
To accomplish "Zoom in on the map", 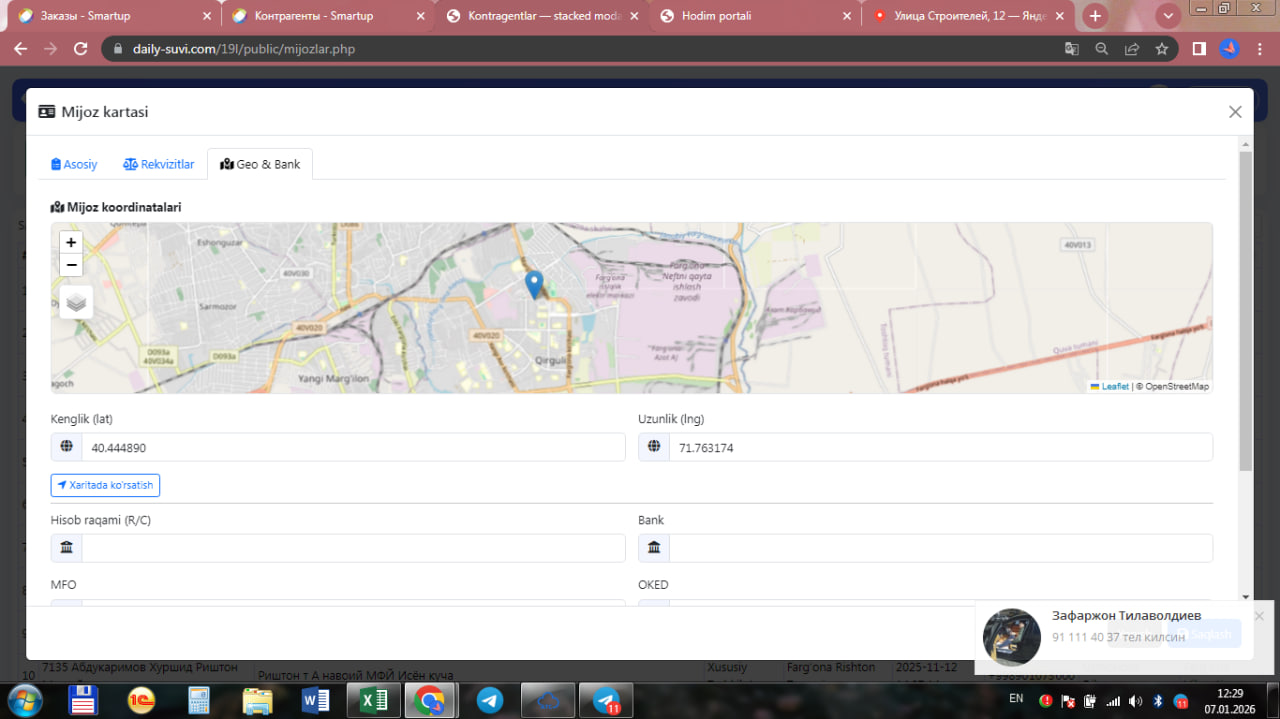I will click(x=71, y=243).
